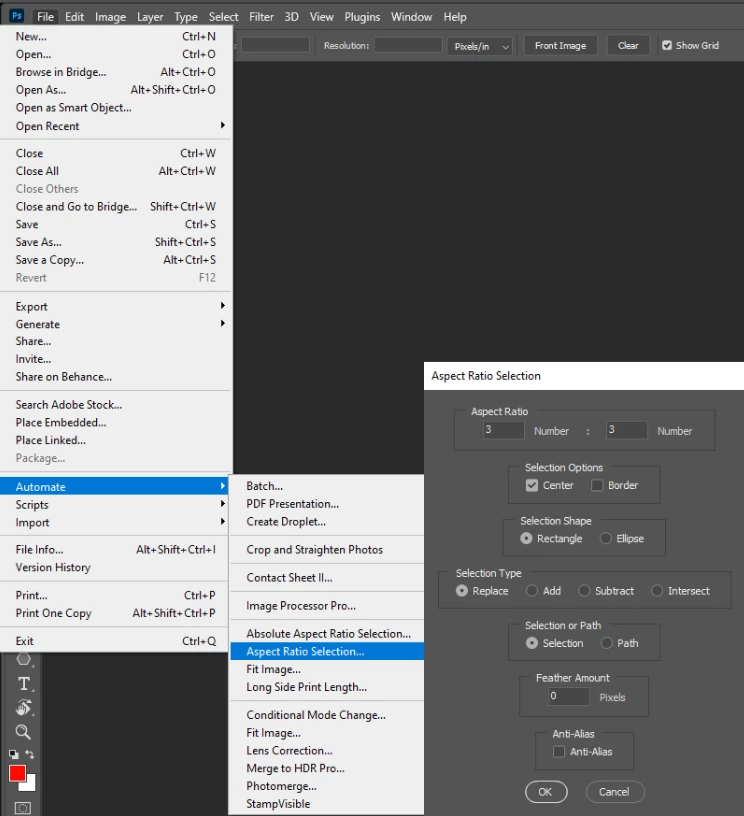
Task: Choose Browse in Bridge...
Action: pyautogui.click(x=115, y=72)
